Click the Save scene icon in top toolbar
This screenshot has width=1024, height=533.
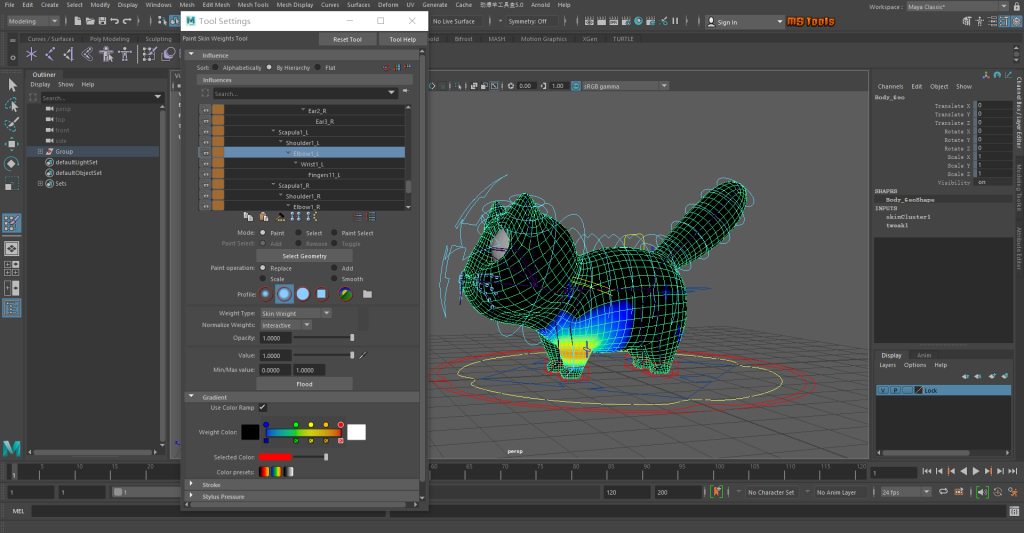point(103,21)
